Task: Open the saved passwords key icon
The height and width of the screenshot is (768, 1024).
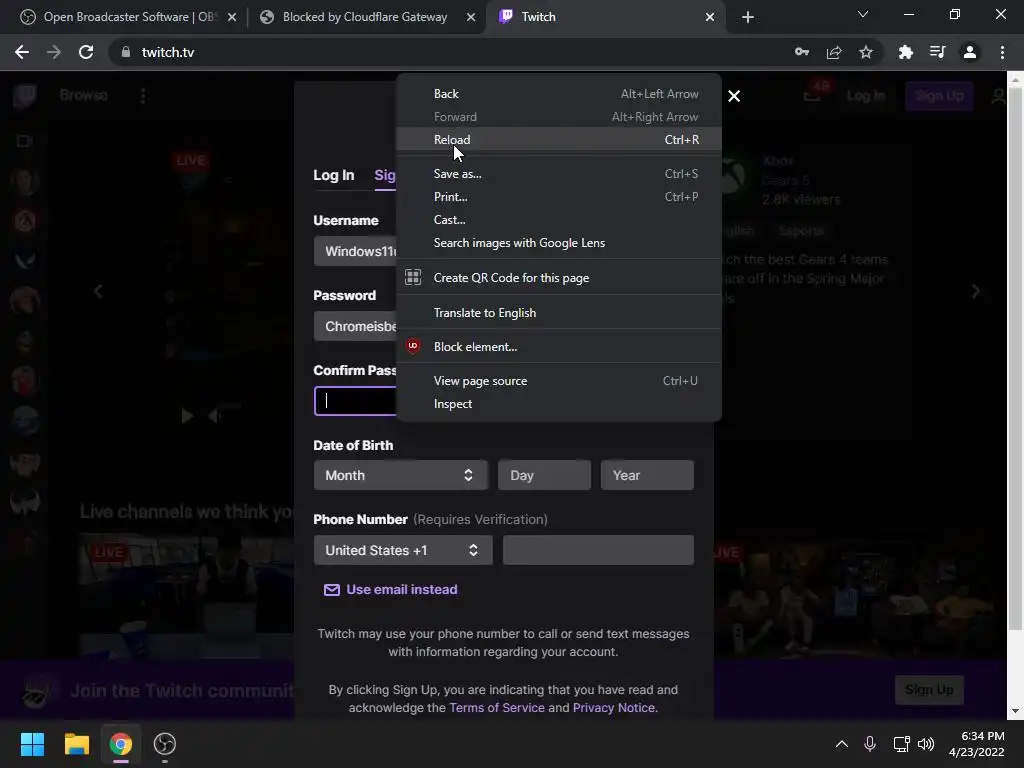Action: (x=801, y=52)
